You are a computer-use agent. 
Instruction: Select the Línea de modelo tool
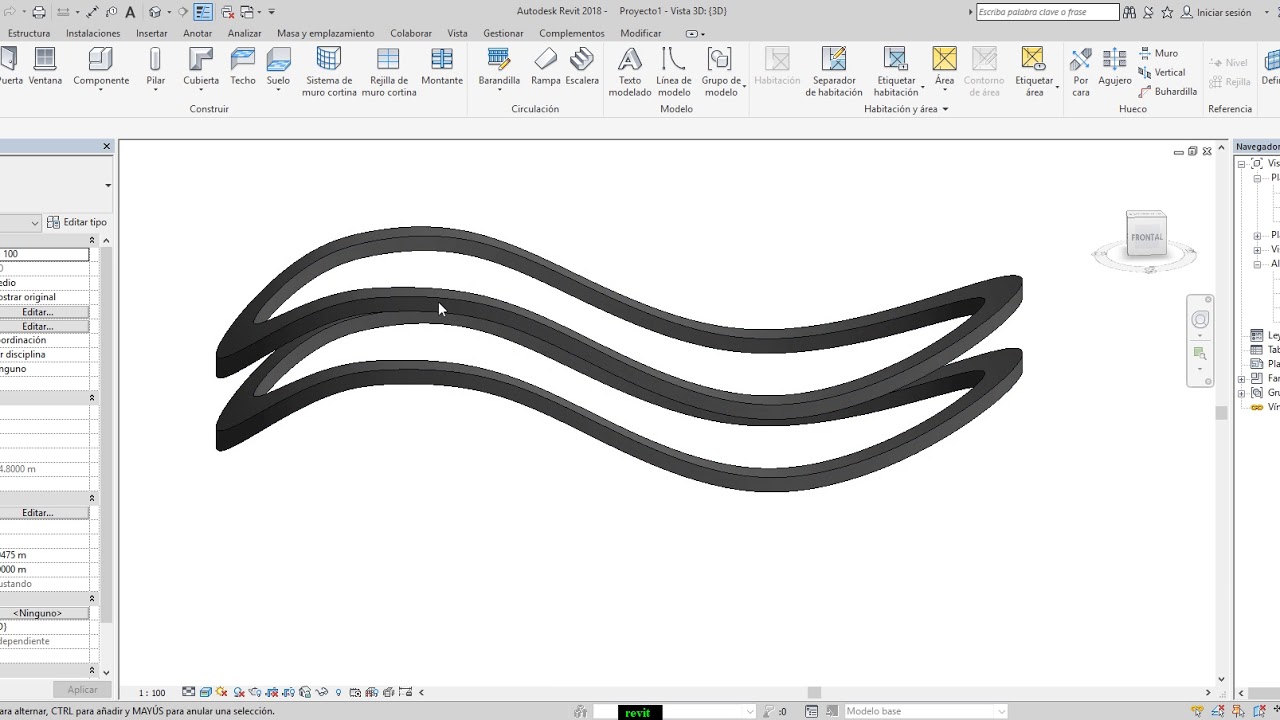coord(674,71)
